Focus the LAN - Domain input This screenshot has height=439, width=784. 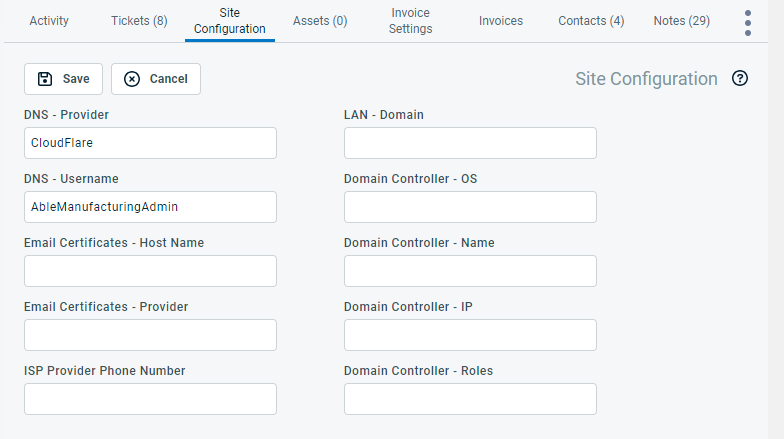470,143
